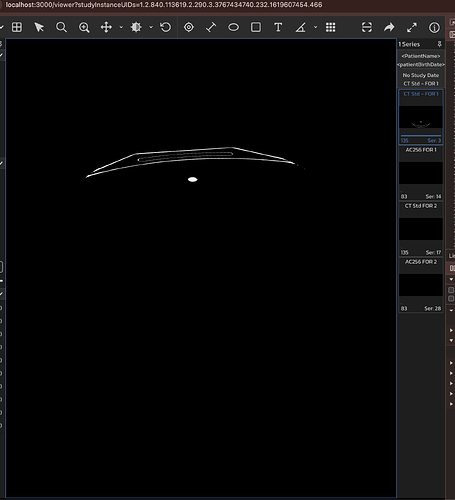Pick the ellipse ROI tool

(x=233, y=27)
